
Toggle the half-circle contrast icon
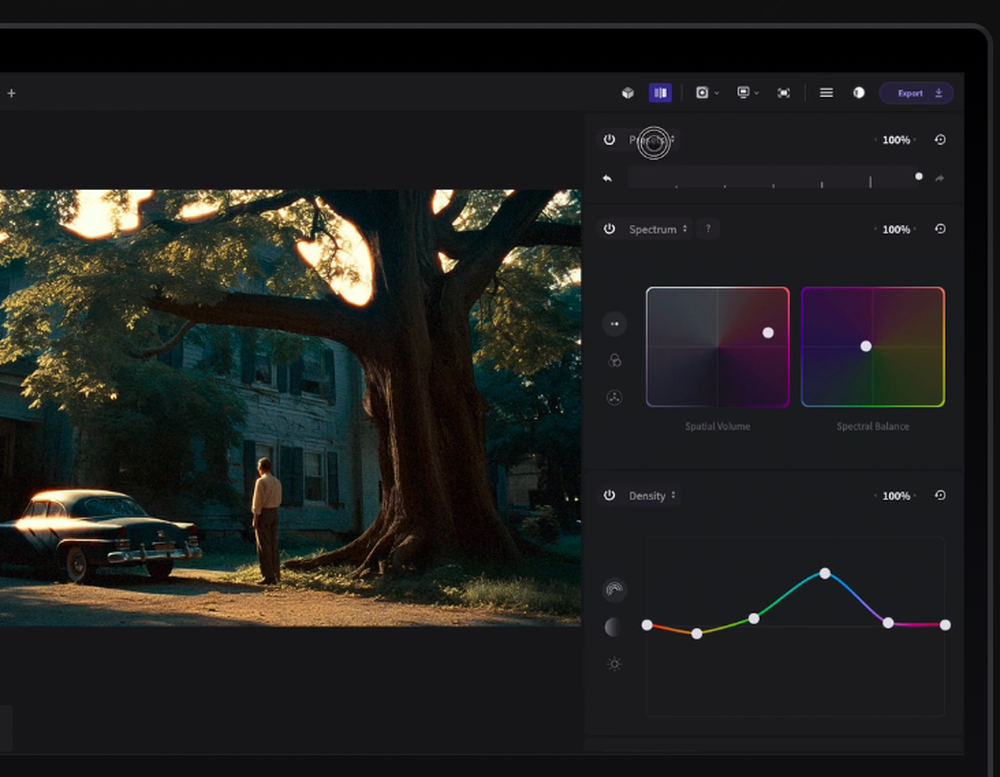pyautogui.click(x=859, y=93)
